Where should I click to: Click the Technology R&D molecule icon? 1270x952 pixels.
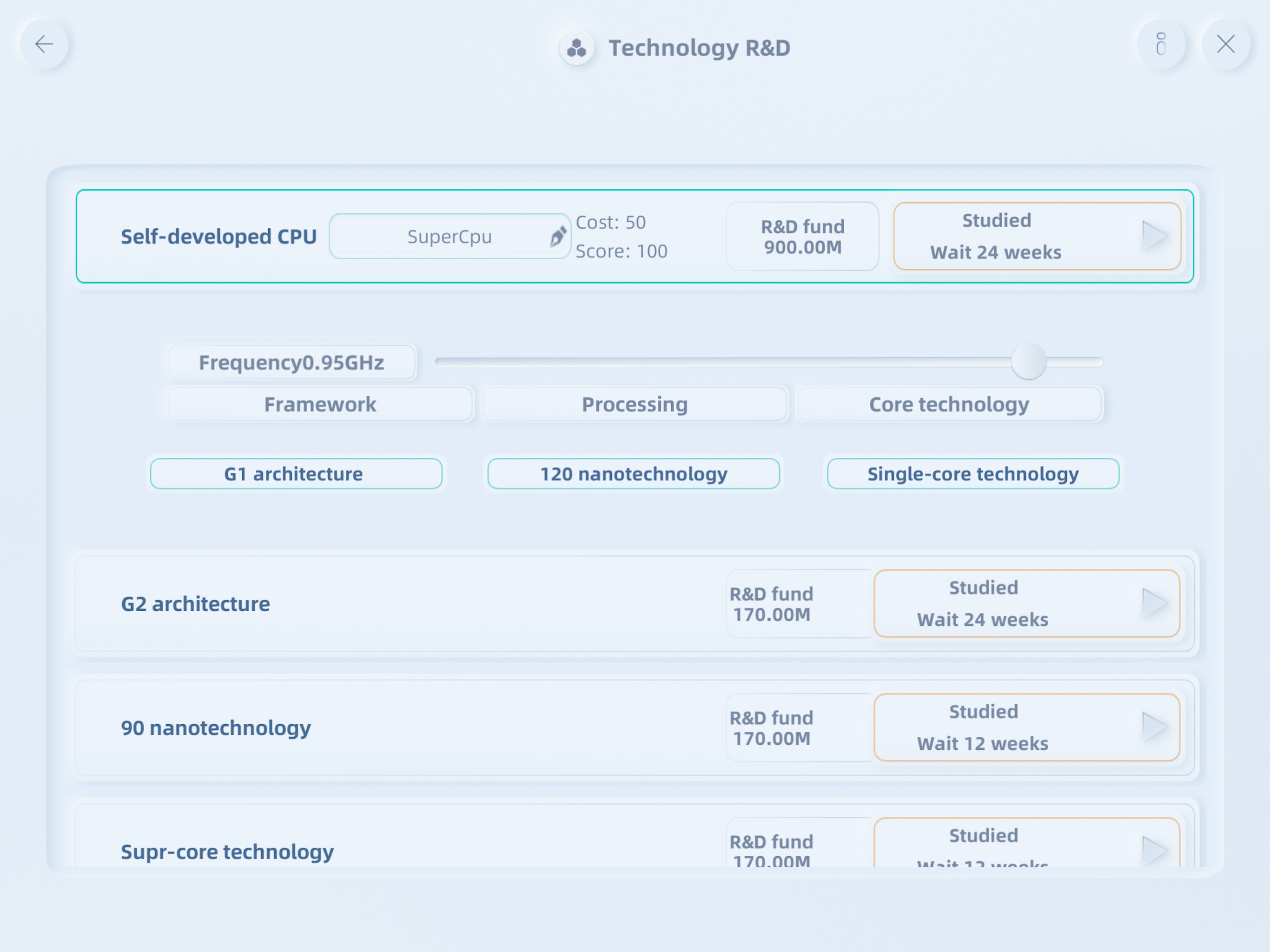(576, 48)
